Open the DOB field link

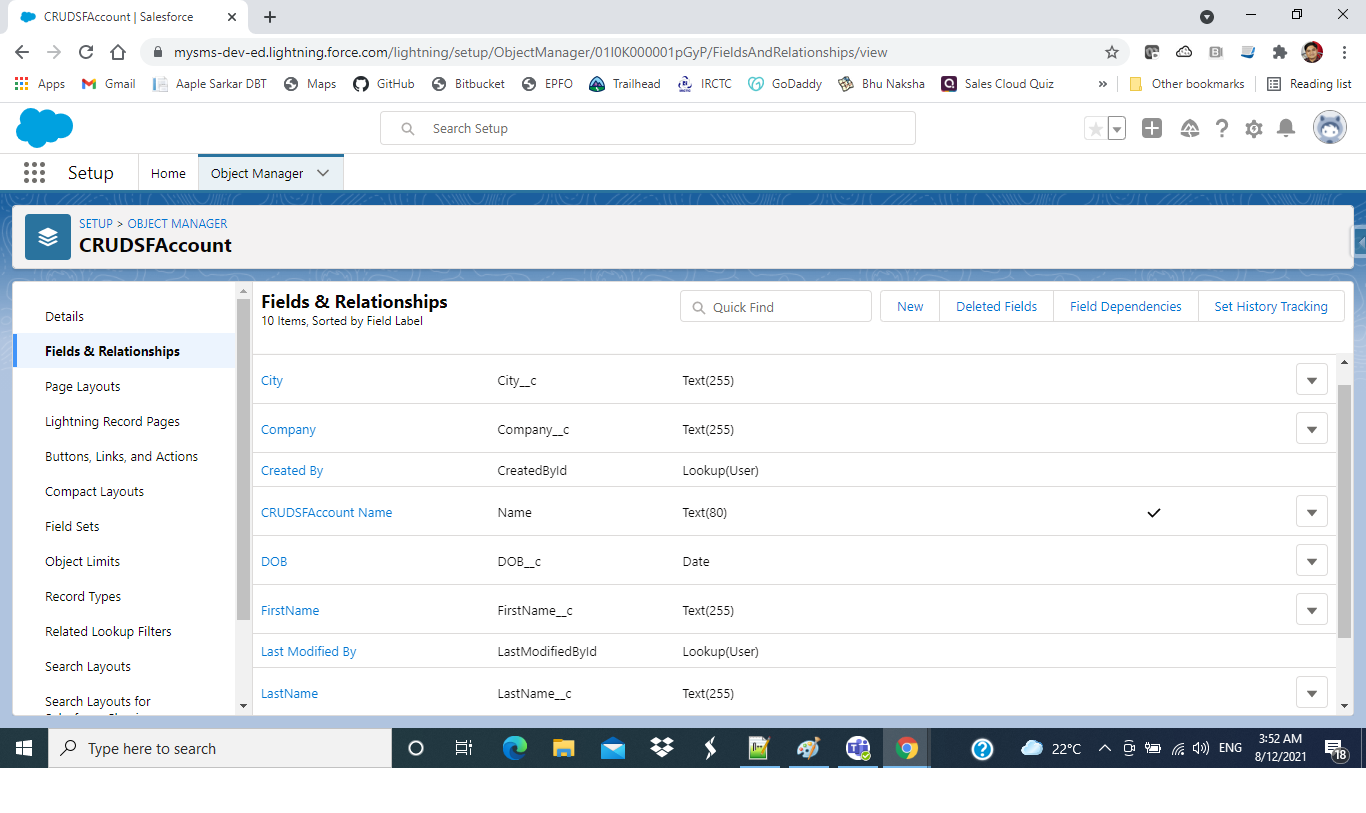[274, 561]
